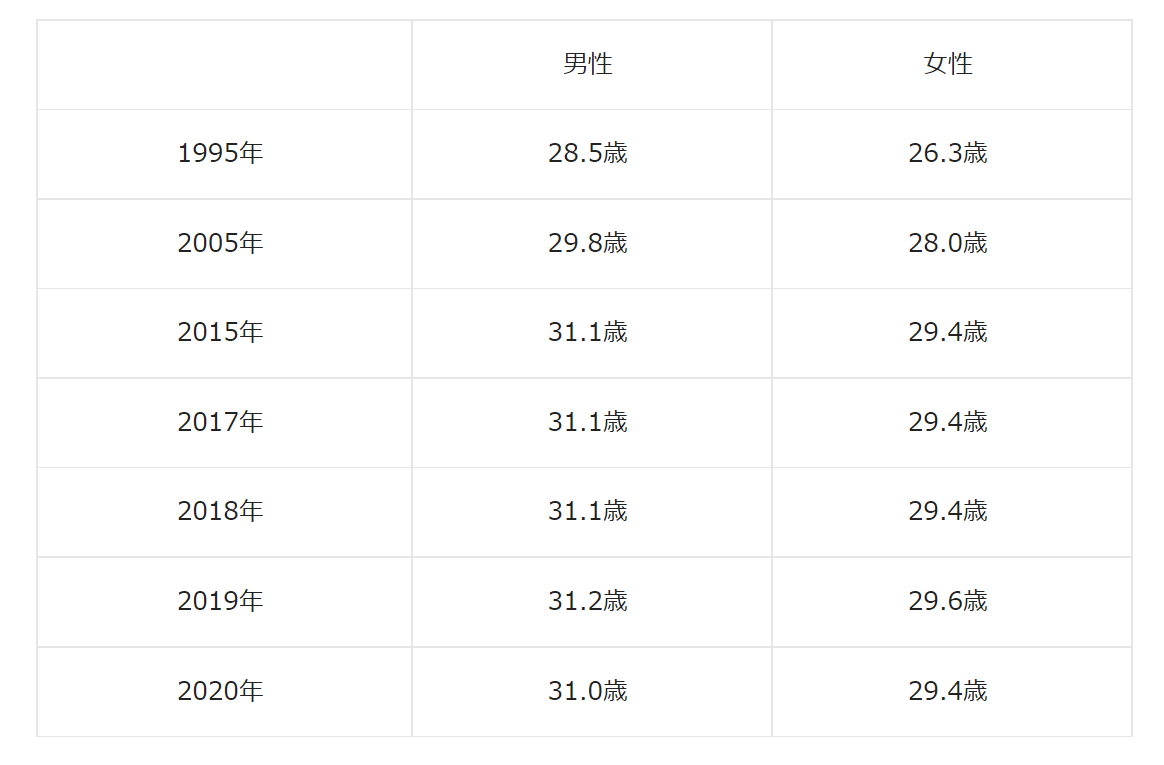Select the 2017年 row label
Screen dimensions: 1164x765
(220, 422)
